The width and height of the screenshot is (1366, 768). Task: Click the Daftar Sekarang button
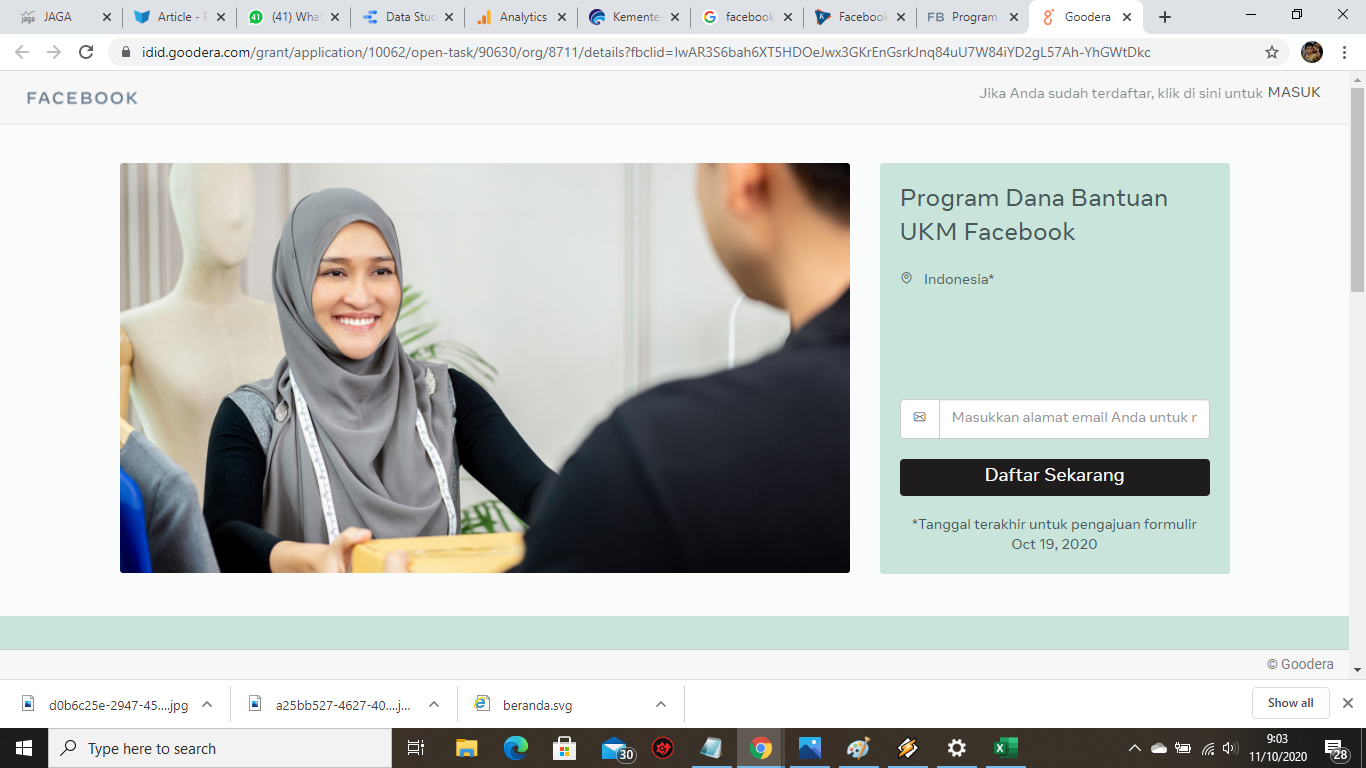coord(1055,477)
